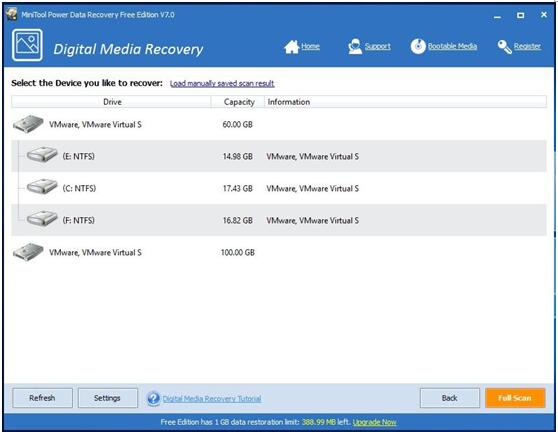Click the 17.43 GB capacity value
This screenshot has width=558, height=432.
coord(238,188)
